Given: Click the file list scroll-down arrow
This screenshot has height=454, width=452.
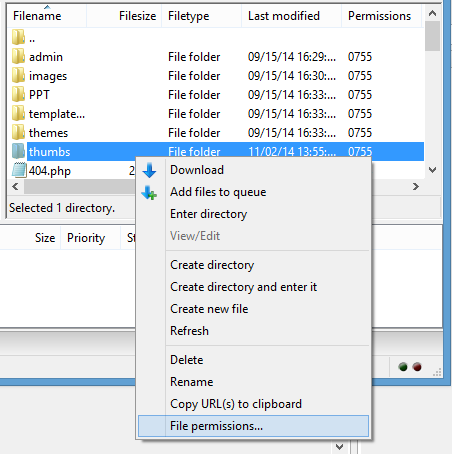Looking at the screenshot, I should 433,170.
